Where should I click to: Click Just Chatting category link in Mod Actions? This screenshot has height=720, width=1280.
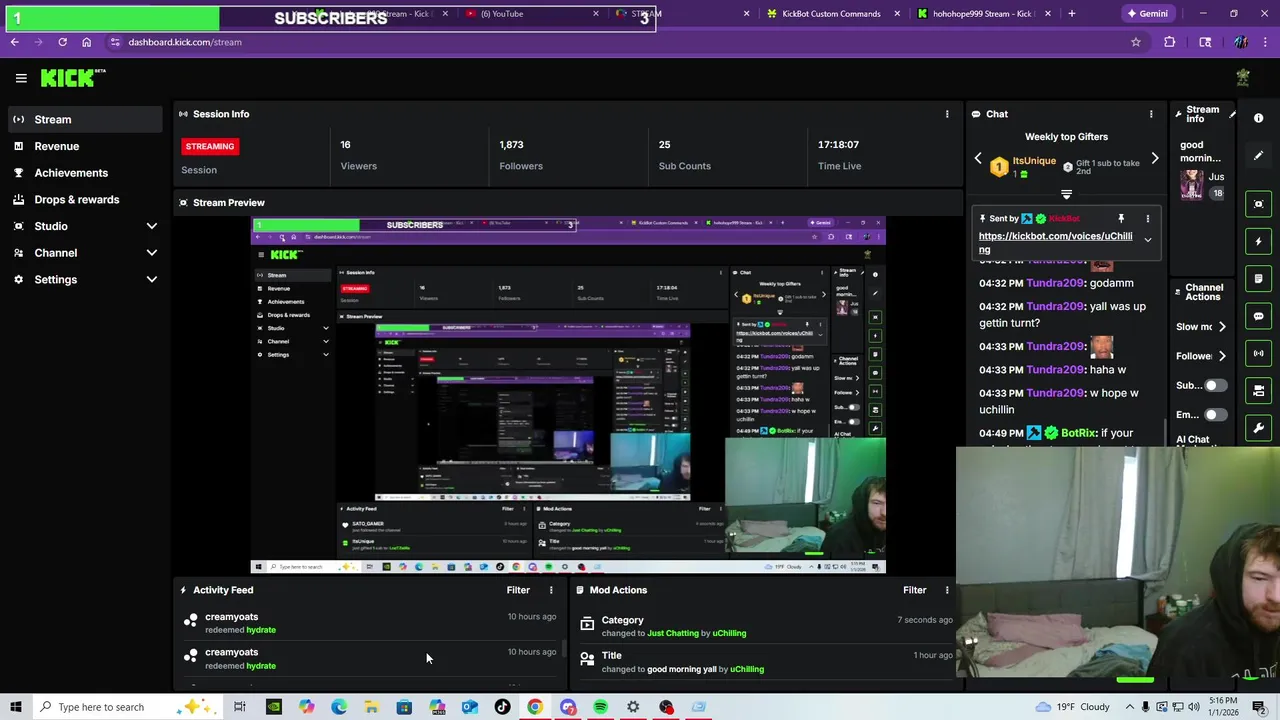point(673,633)
